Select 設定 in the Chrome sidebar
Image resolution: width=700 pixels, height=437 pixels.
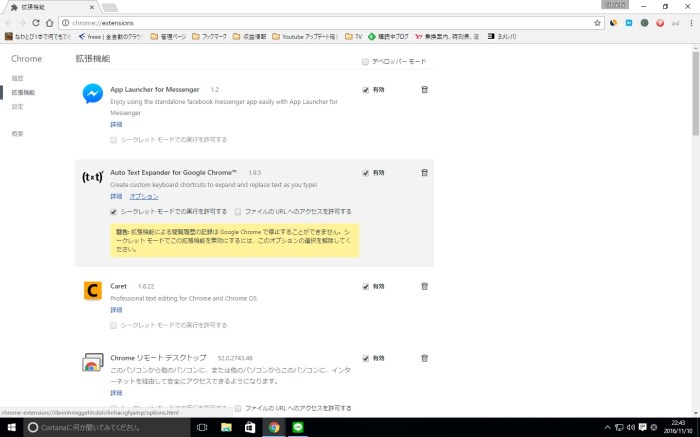tap(17, 107)
